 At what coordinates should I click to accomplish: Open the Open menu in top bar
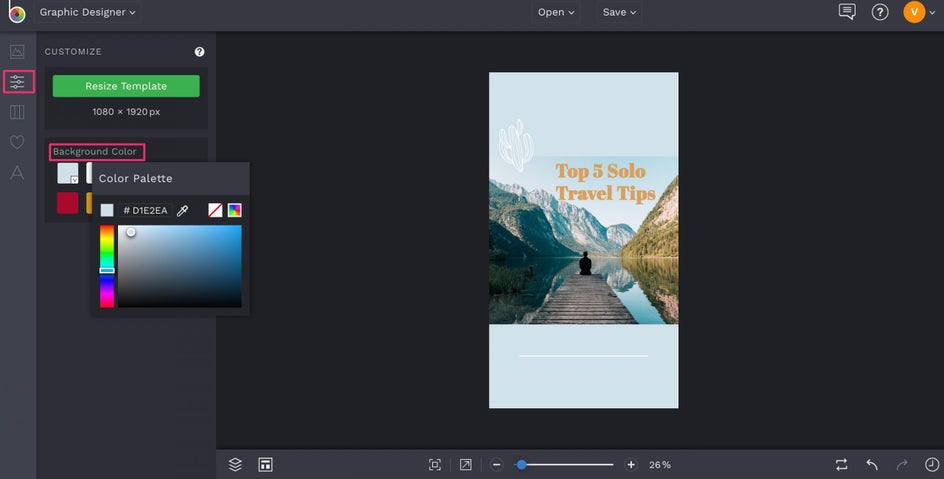tap(557, 13)
